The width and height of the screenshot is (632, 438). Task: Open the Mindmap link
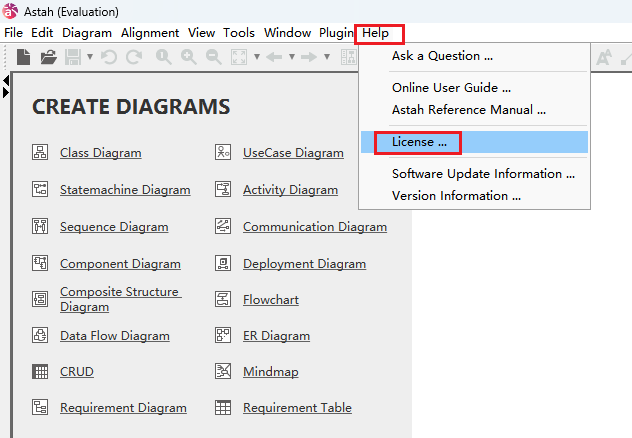271,372
